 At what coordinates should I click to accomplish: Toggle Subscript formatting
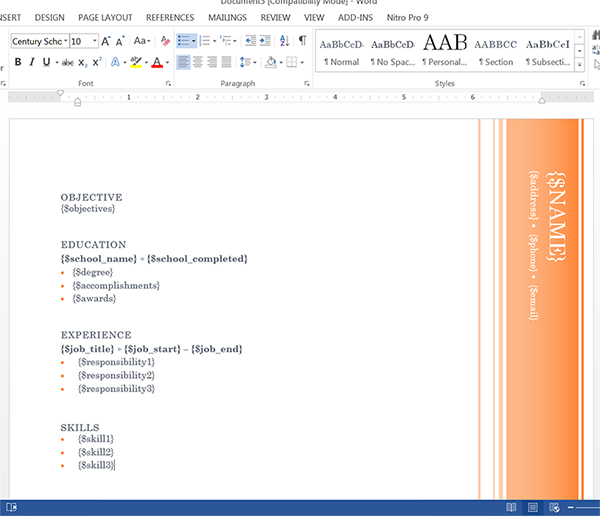tap(83, 62)
